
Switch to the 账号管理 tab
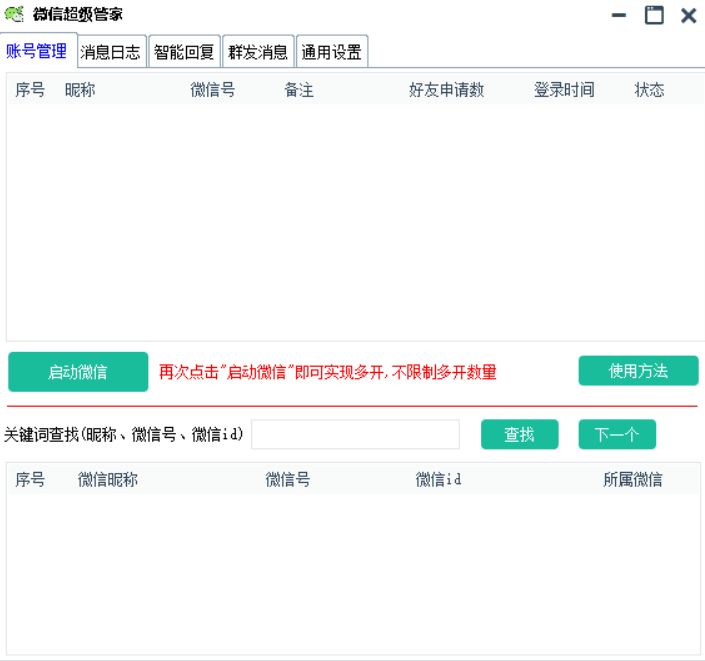[36, 51]
